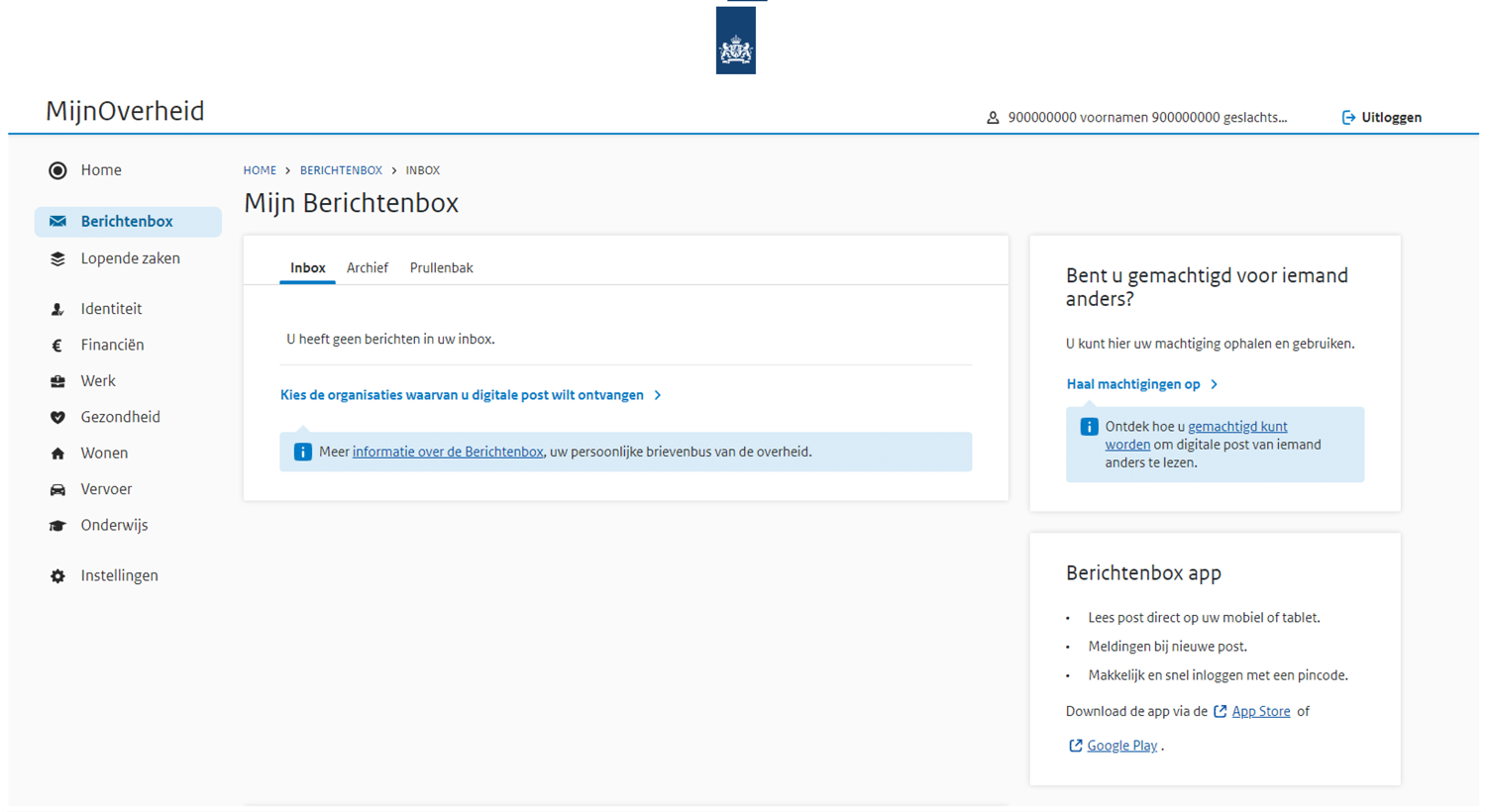
Task: Click 'Bent u gemachtigd voor iemand anders?' heading
Action: click(x=1207, y=287)
